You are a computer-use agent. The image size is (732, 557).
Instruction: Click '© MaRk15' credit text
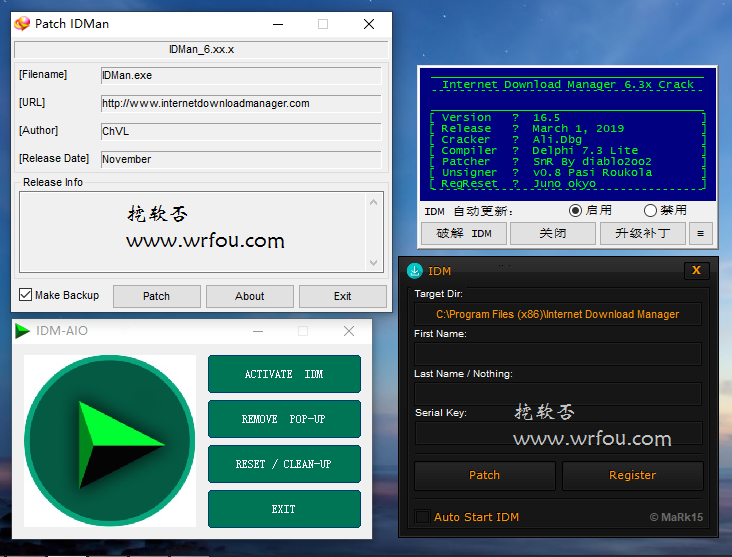click(676, 517)
